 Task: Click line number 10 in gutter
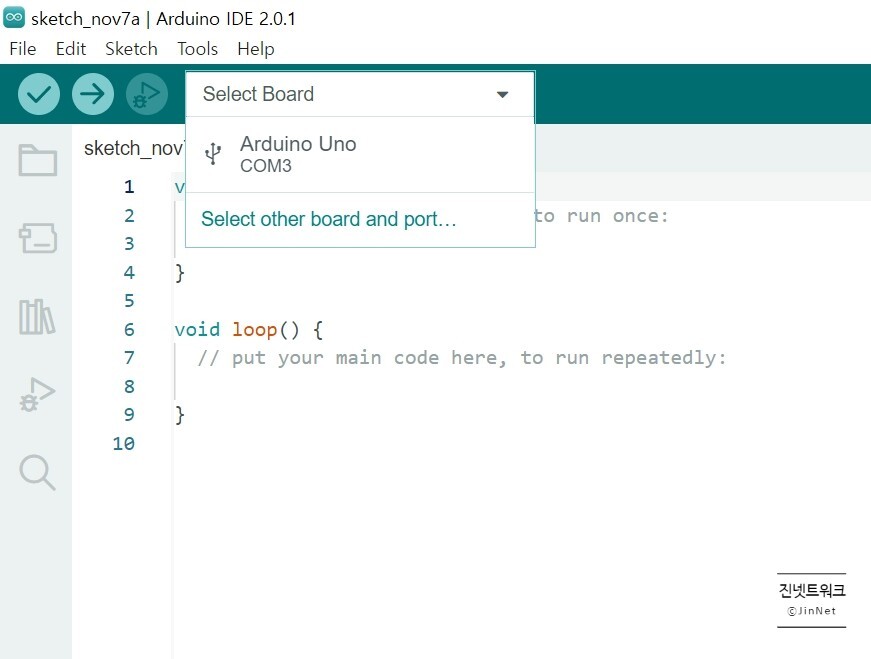[x=123, y=443]
